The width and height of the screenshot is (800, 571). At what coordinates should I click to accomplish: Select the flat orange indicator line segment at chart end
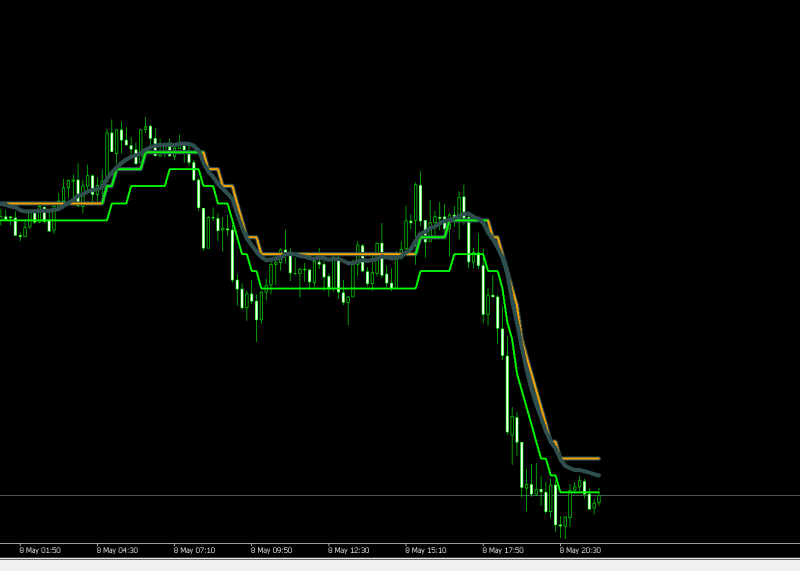(579, 458)
